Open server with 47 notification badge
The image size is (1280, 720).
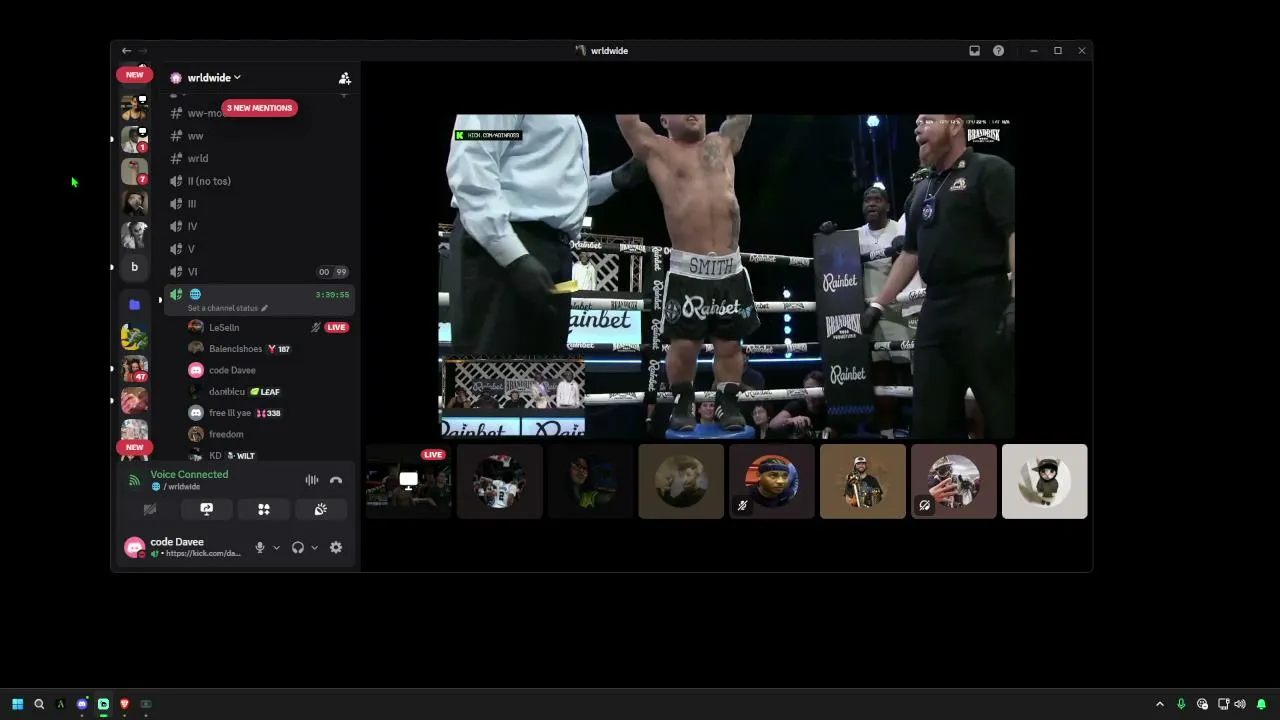(134, 368)
